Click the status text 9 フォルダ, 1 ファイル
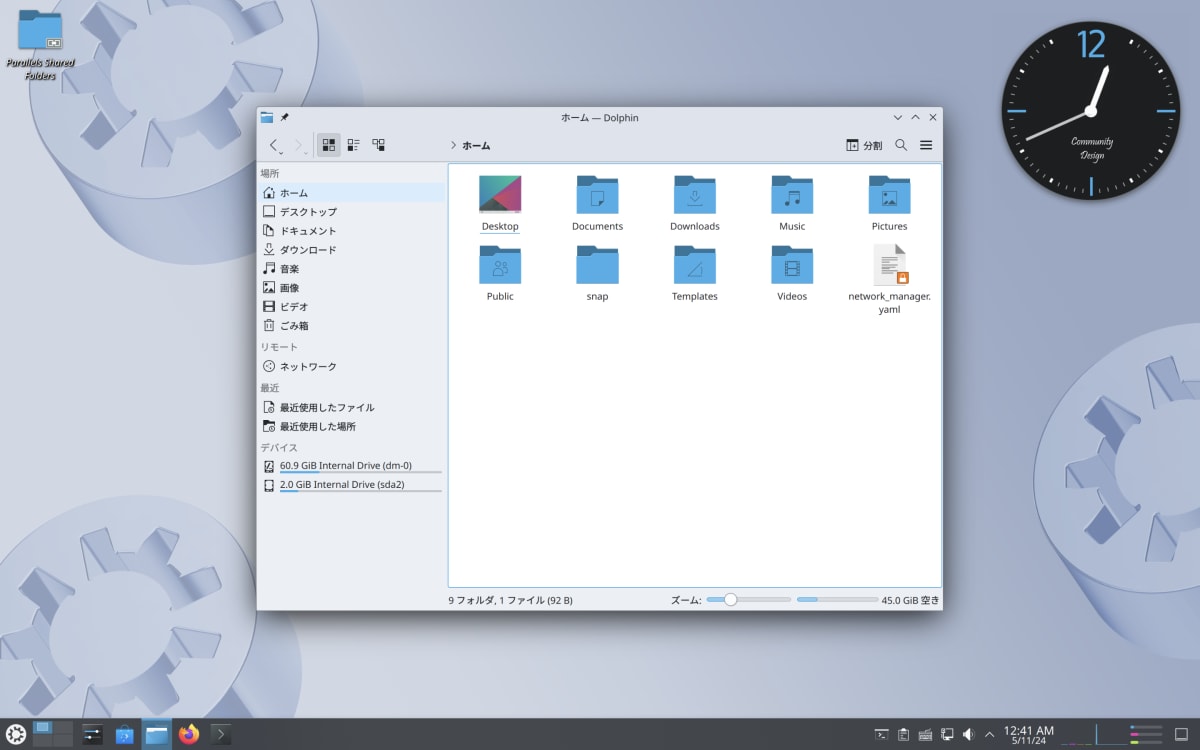1200x750 pixels. (510, 600)
